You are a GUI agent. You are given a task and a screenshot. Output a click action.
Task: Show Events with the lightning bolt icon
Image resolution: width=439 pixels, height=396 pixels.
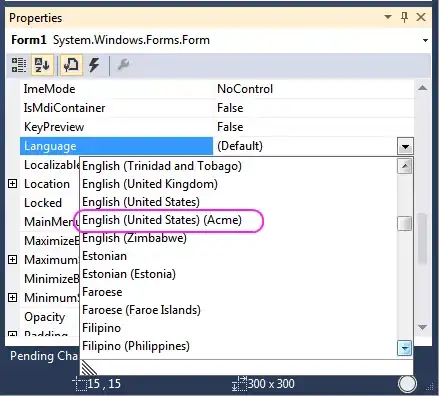[95, 64]
